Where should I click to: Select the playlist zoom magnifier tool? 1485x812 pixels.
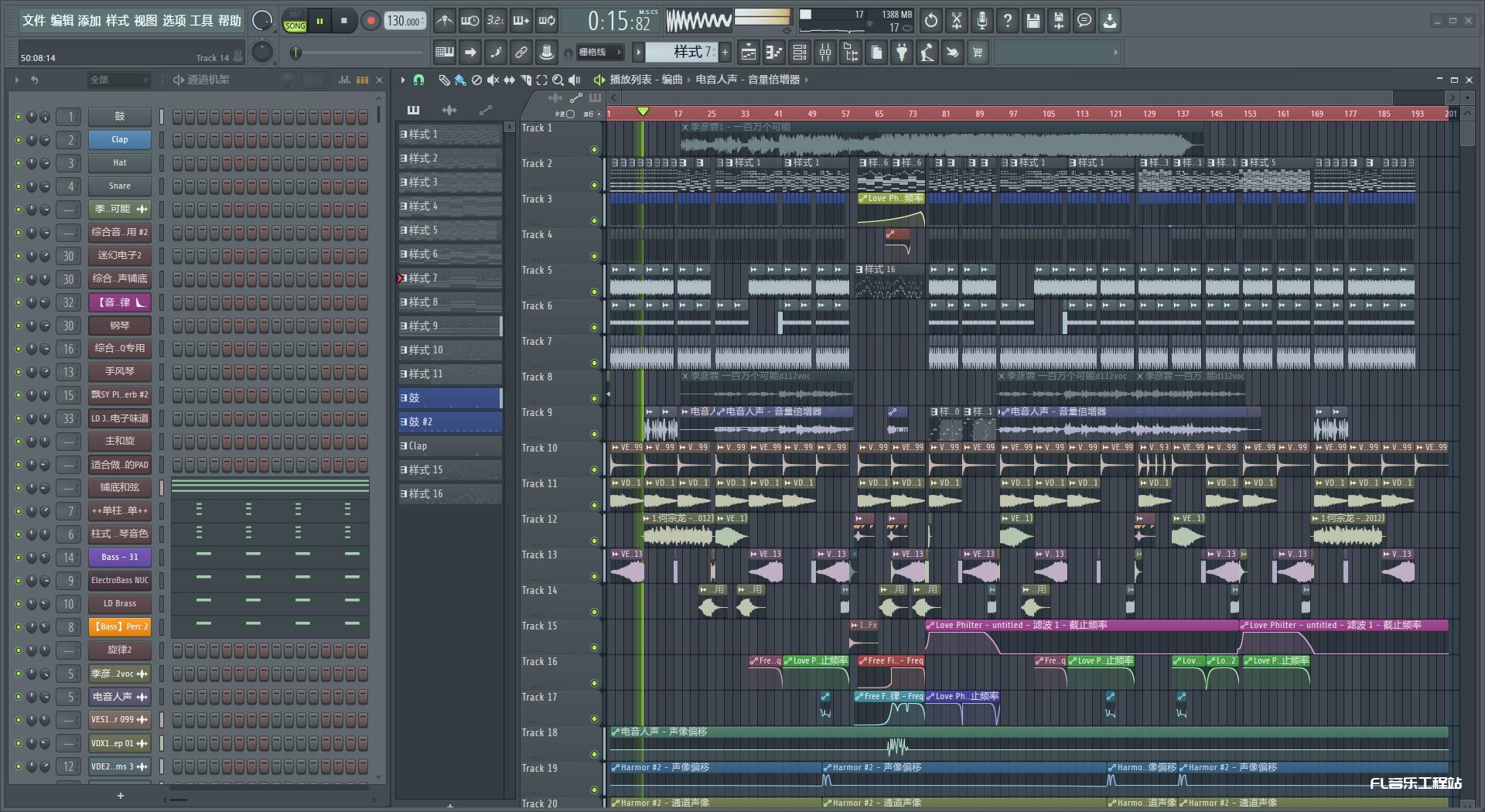[558, 80]
